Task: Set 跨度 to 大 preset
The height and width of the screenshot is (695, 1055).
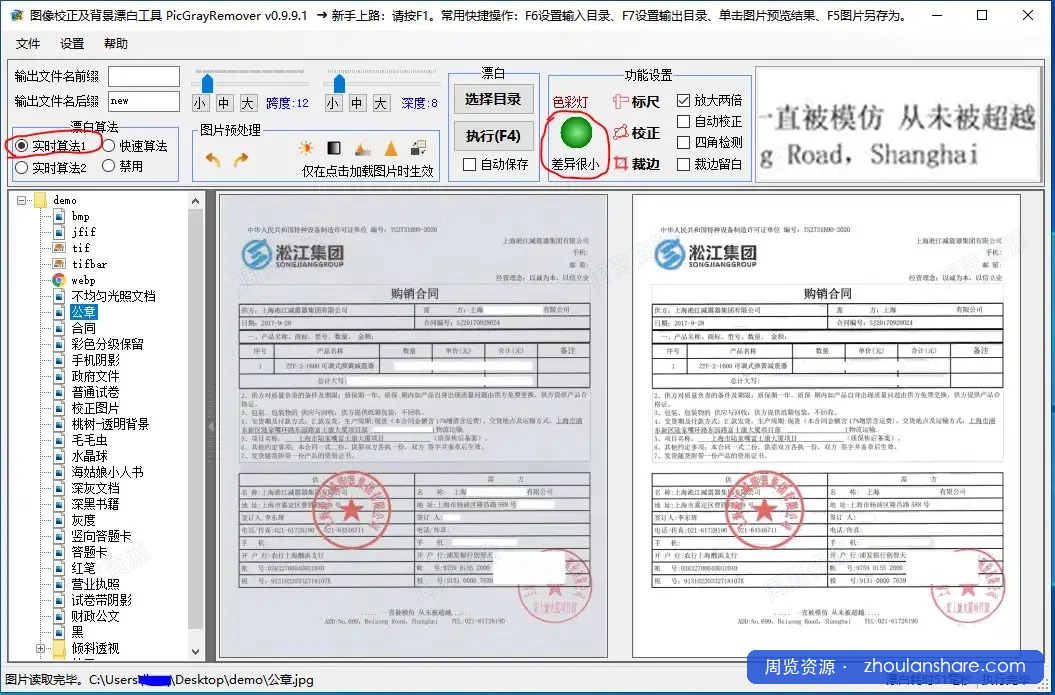Action: pos(248,103)
